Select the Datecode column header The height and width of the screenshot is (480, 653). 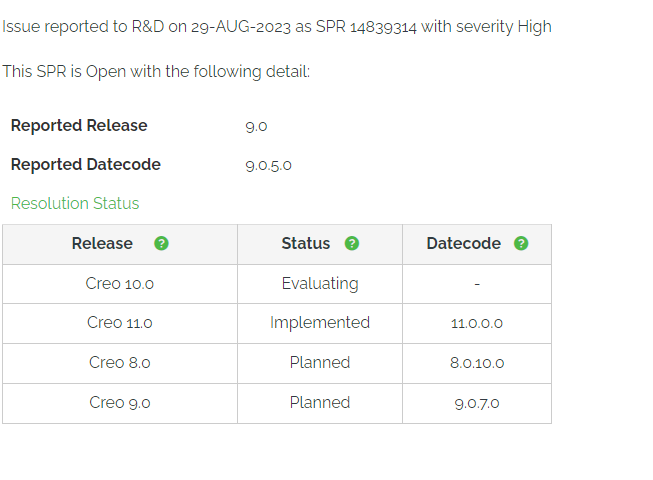pos(463,244)
